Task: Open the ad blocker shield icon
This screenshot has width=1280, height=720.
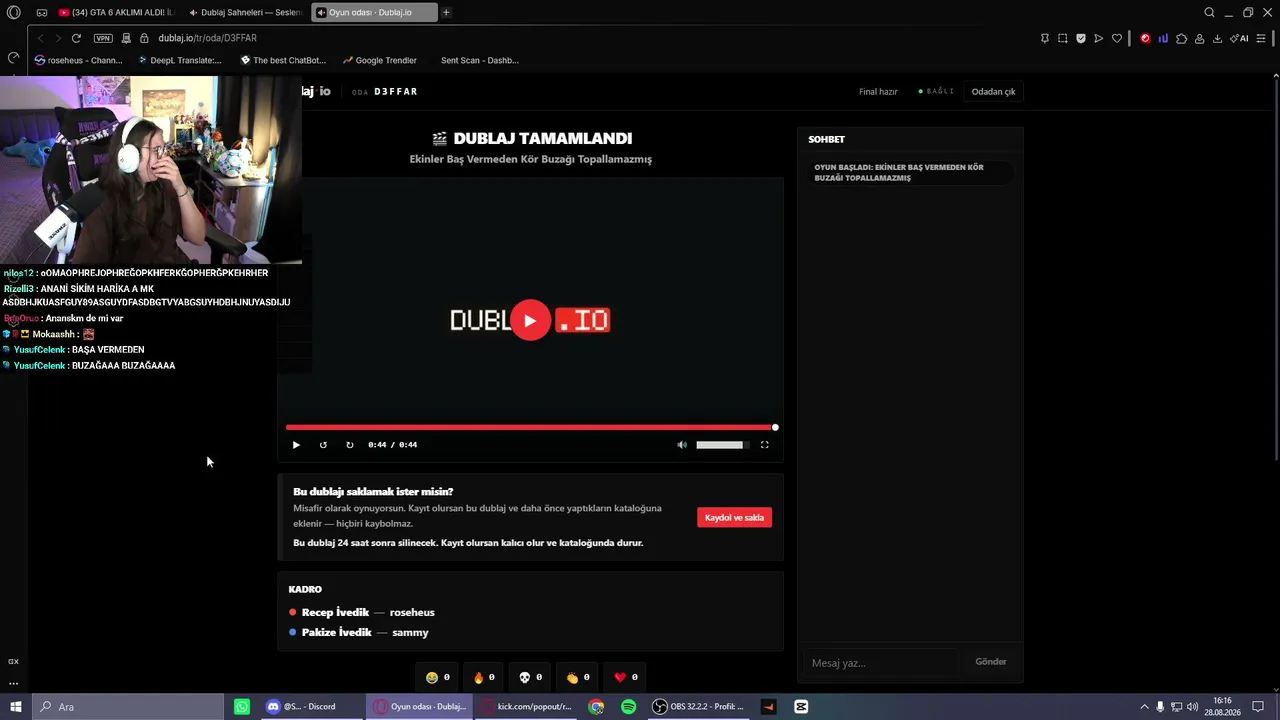Action: click(x=1081, y=38)
